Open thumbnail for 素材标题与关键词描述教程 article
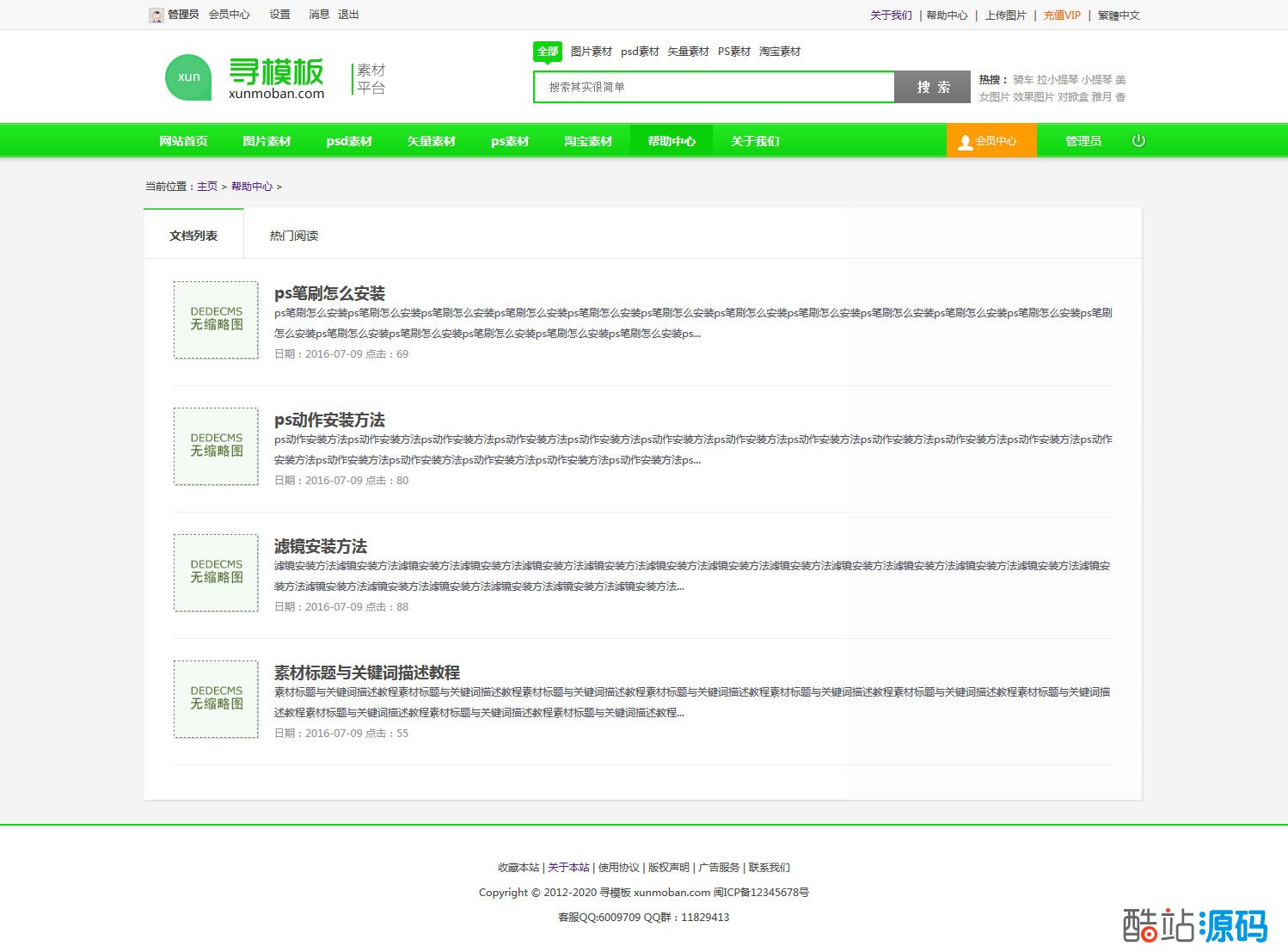 pyautogui.click(x=216, y=699)
